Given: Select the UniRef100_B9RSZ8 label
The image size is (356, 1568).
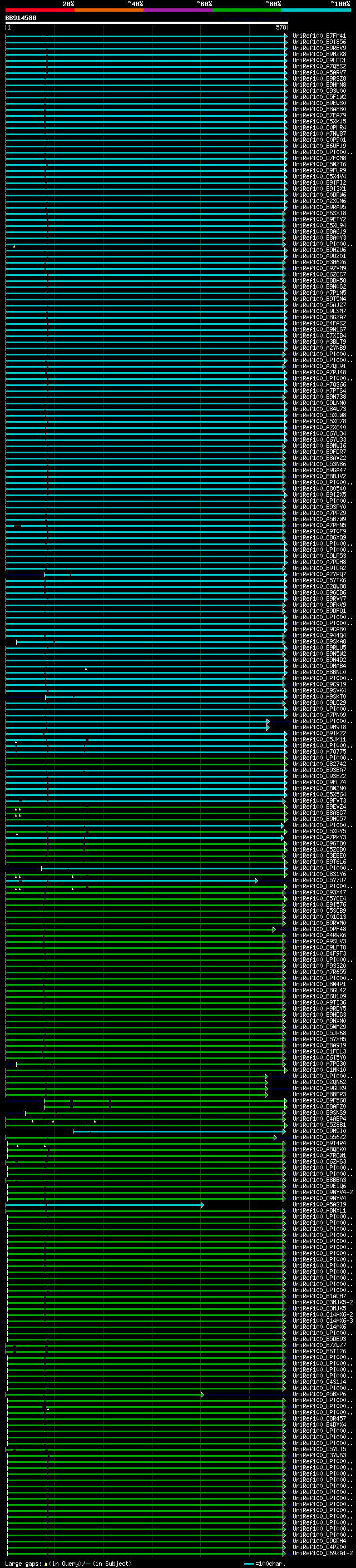Looking at the screenshot, I should (x=319, y=78).
